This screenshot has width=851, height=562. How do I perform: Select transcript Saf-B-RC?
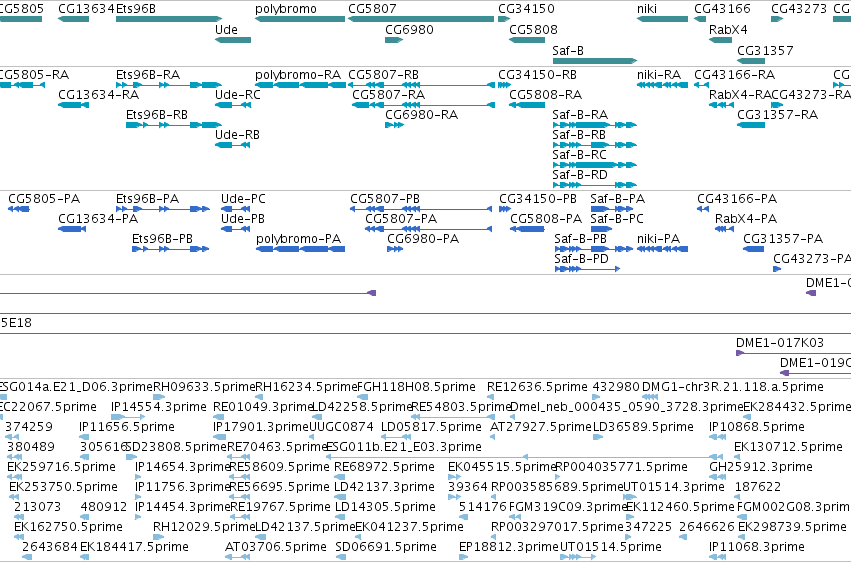594,165
